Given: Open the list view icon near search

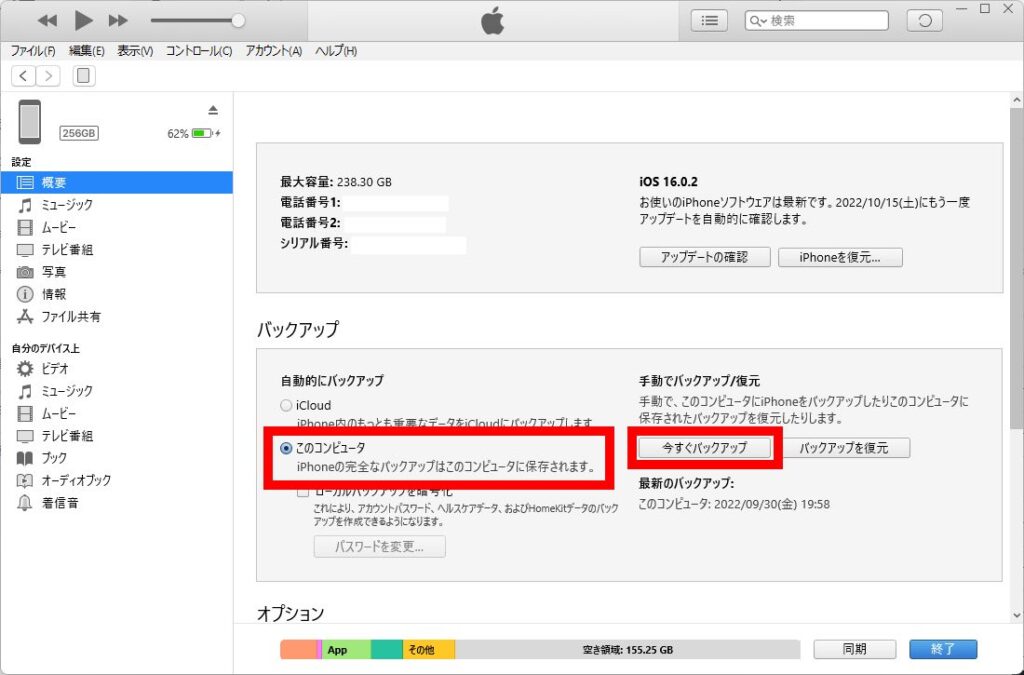Looking at the screenshot, I should 710,20.
